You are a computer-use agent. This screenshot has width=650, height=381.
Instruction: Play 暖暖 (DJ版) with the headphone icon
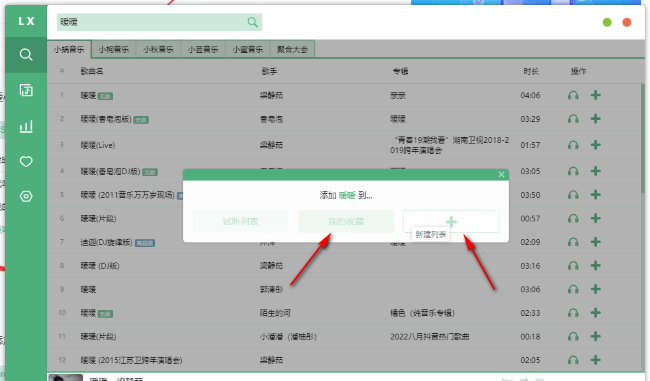(573, 265)
